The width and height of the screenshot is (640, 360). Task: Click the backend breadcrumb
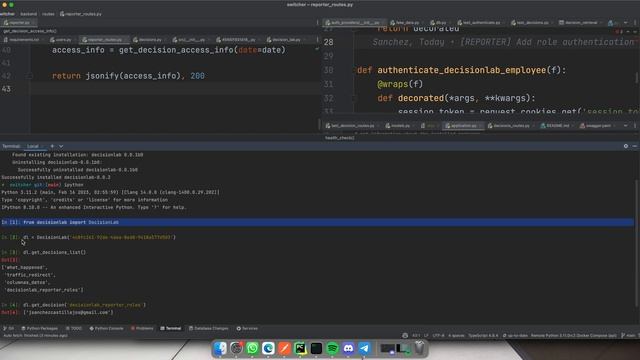point(29,14)
